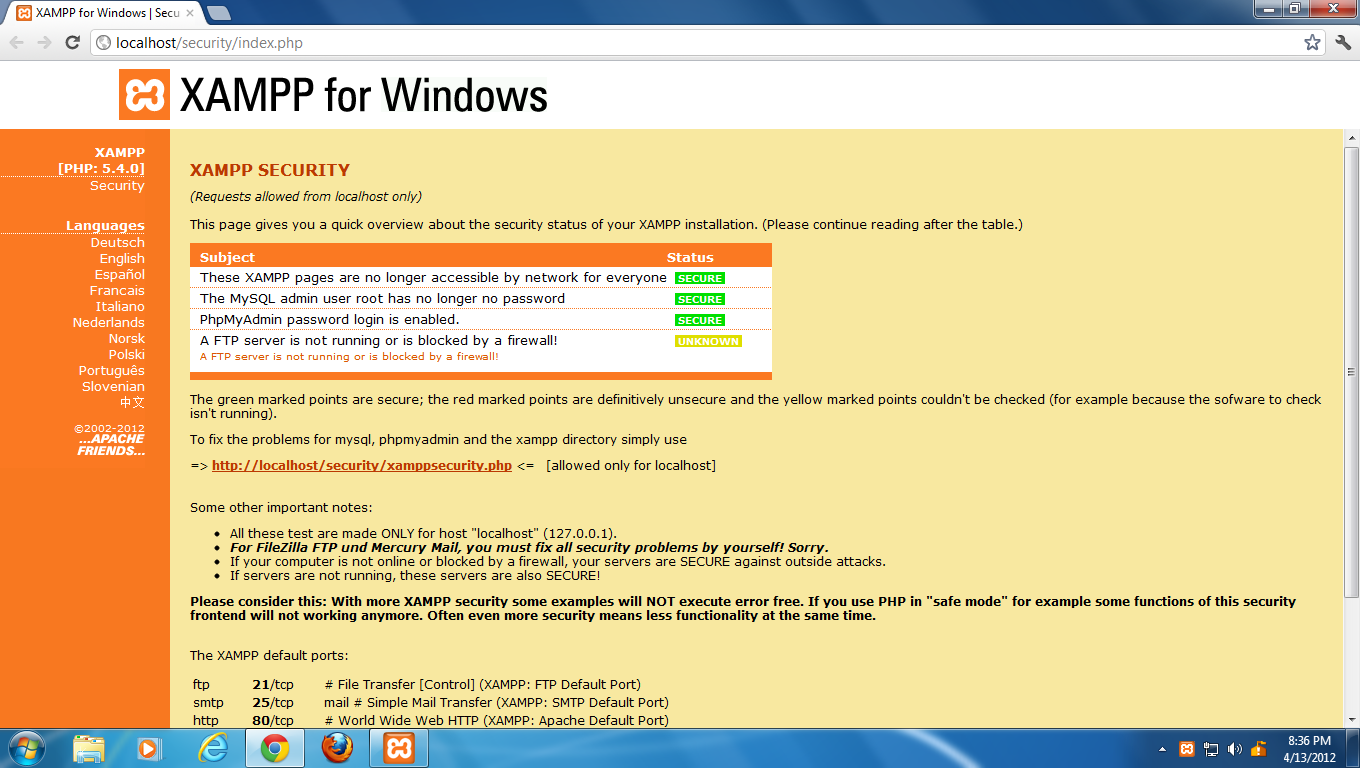The height and width of the screenshot is (768, 1360).
Task: Go forward with the browser forward arrow
Action: click(x=44, y=43)
